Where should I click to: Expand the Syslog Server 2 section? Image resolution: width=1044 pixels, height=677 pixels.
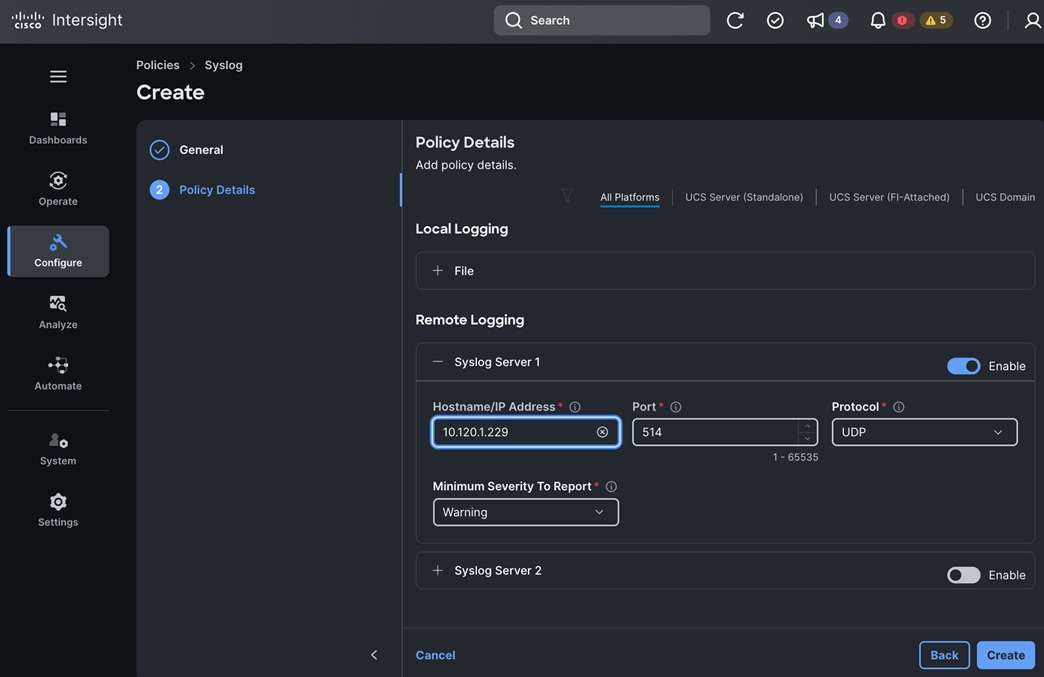click(437, 570)
